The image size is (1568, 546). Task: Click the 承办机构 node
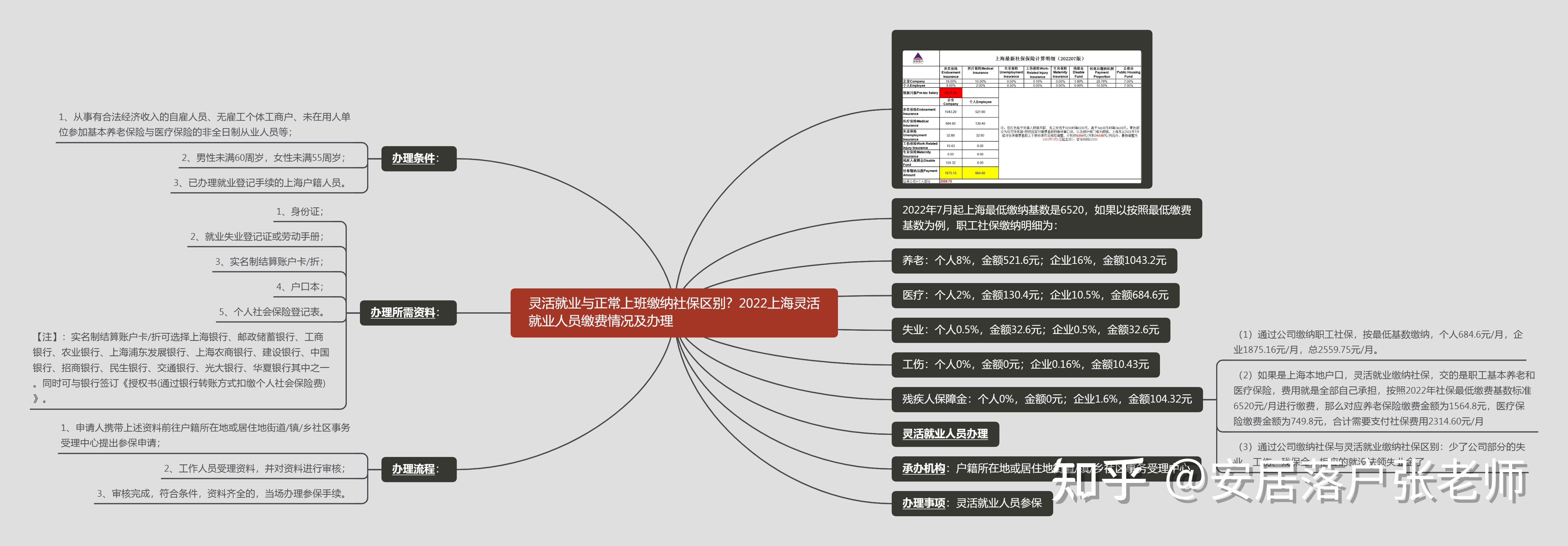point(974,469)
